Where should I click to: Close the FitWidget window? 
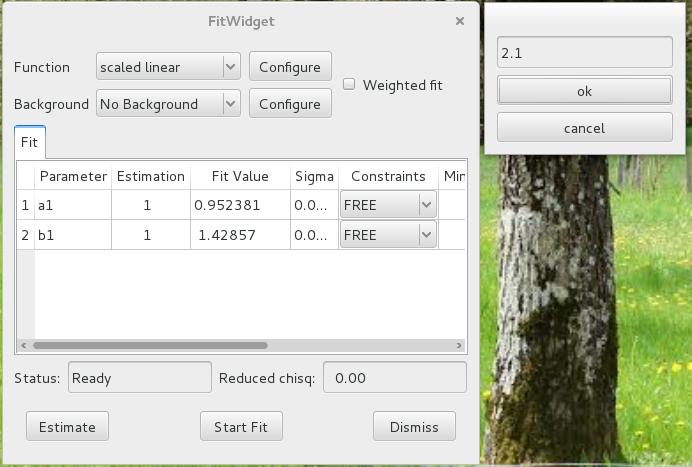pos(460,21)
